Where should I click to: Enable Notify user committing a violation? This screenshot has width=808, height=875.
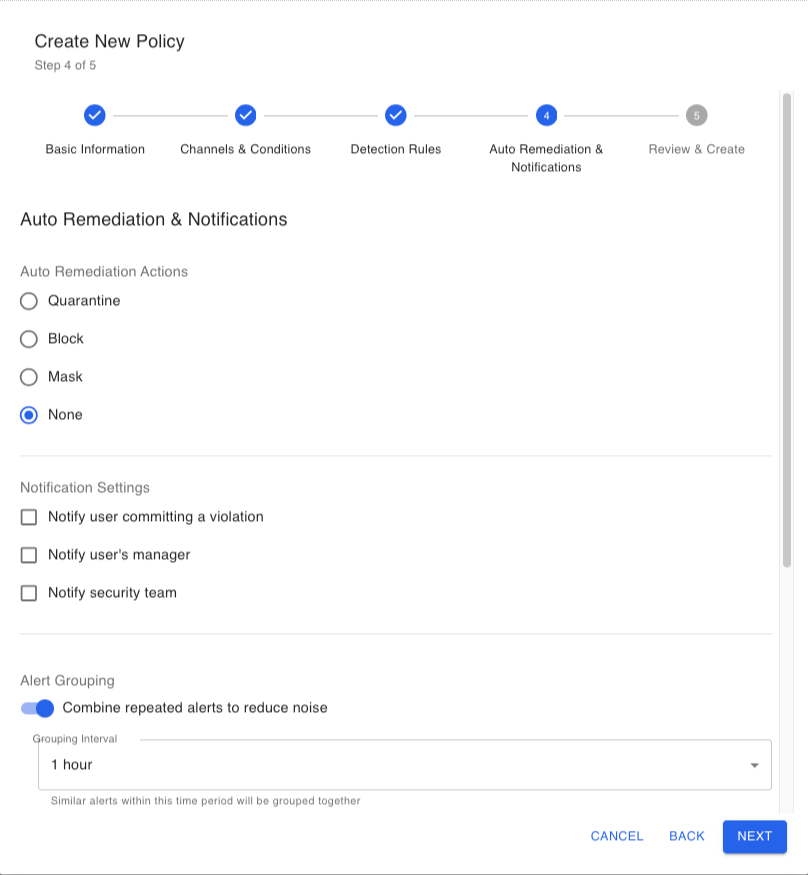(x=29, y=517)
